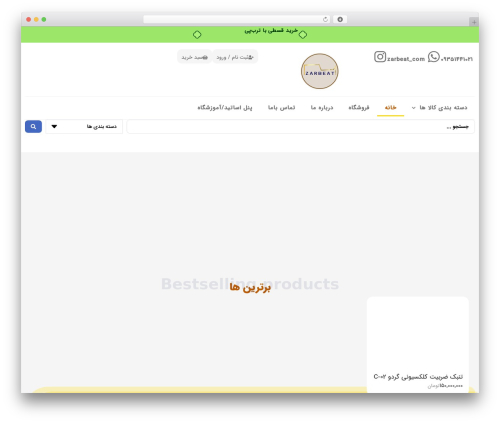Click the left diamond arrow in green banner
Screen dimensions: 500x423
click(197, 35)
